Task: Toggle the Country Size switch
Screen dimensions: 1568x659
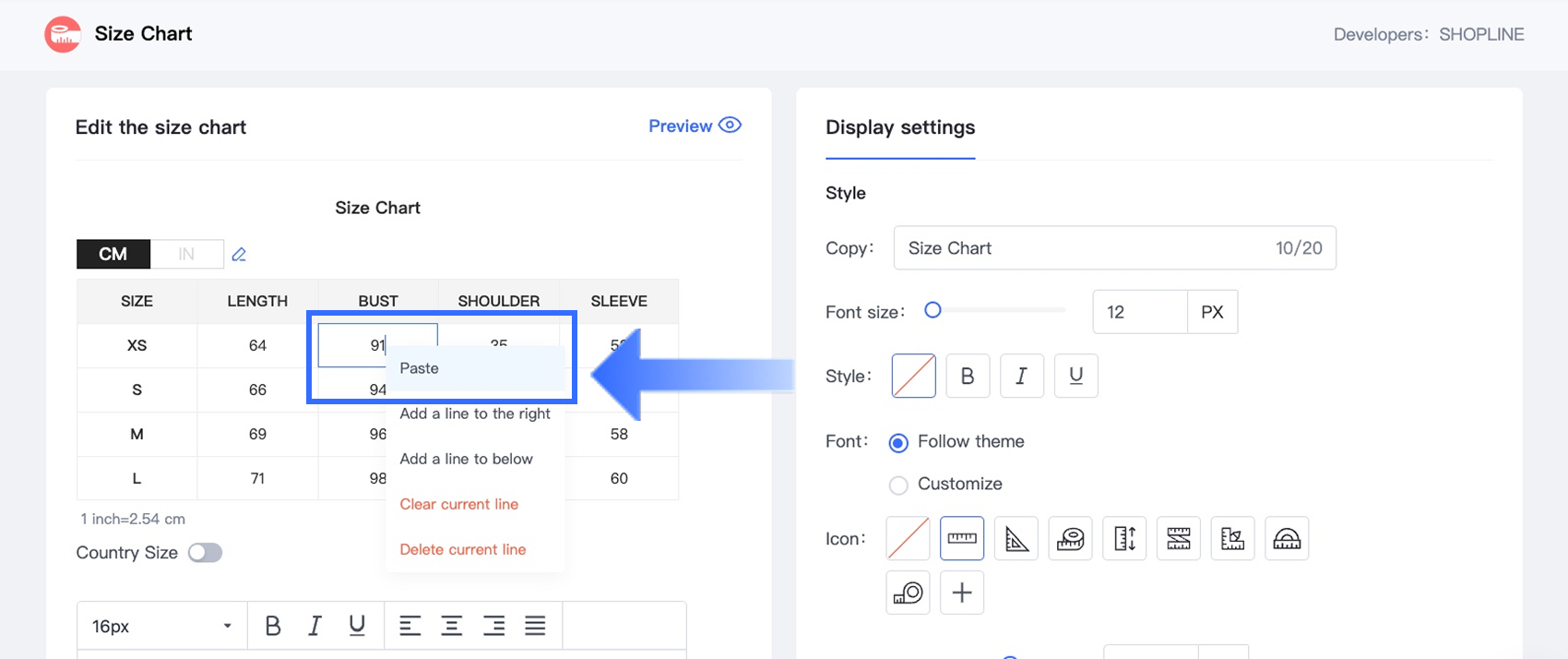Action: tap(205, 553)
